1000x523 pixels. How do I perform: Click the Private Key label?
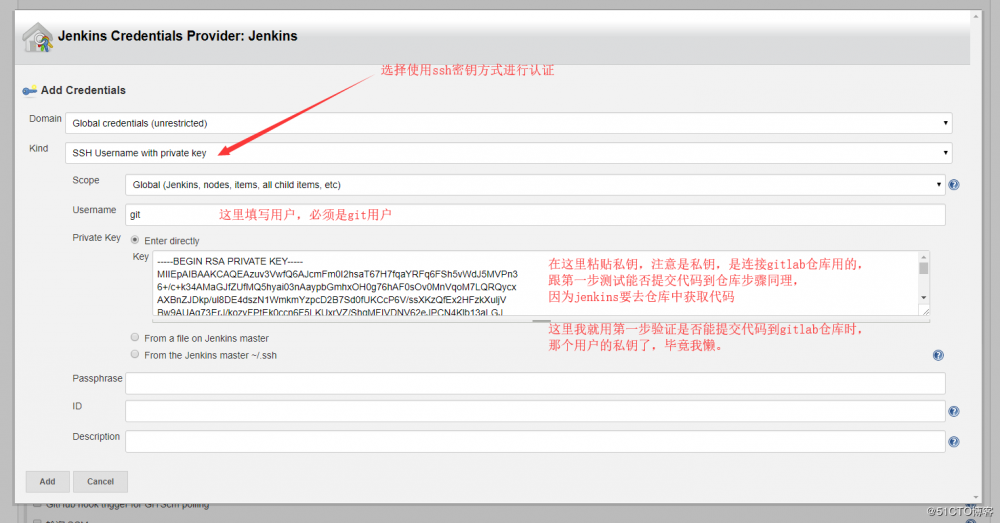[96, 237]
